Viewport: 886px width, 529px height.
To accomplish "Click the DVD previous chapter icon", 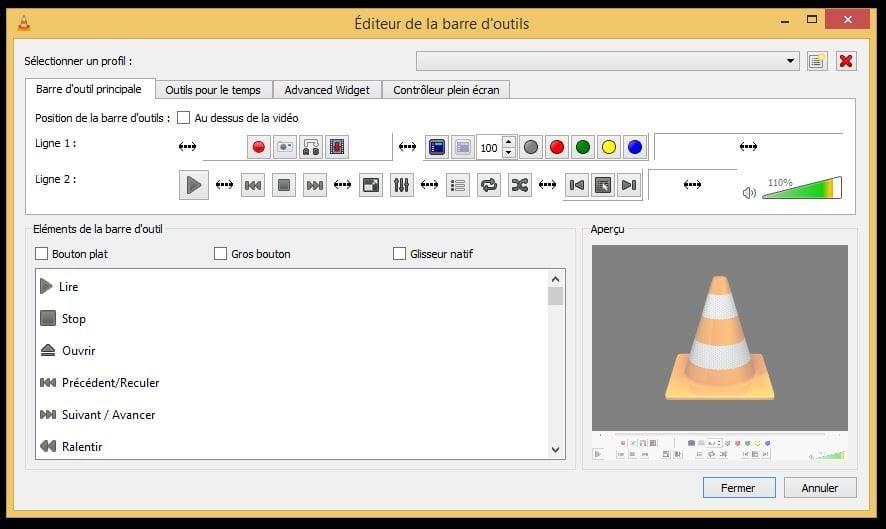I will [x=577, y=185].
